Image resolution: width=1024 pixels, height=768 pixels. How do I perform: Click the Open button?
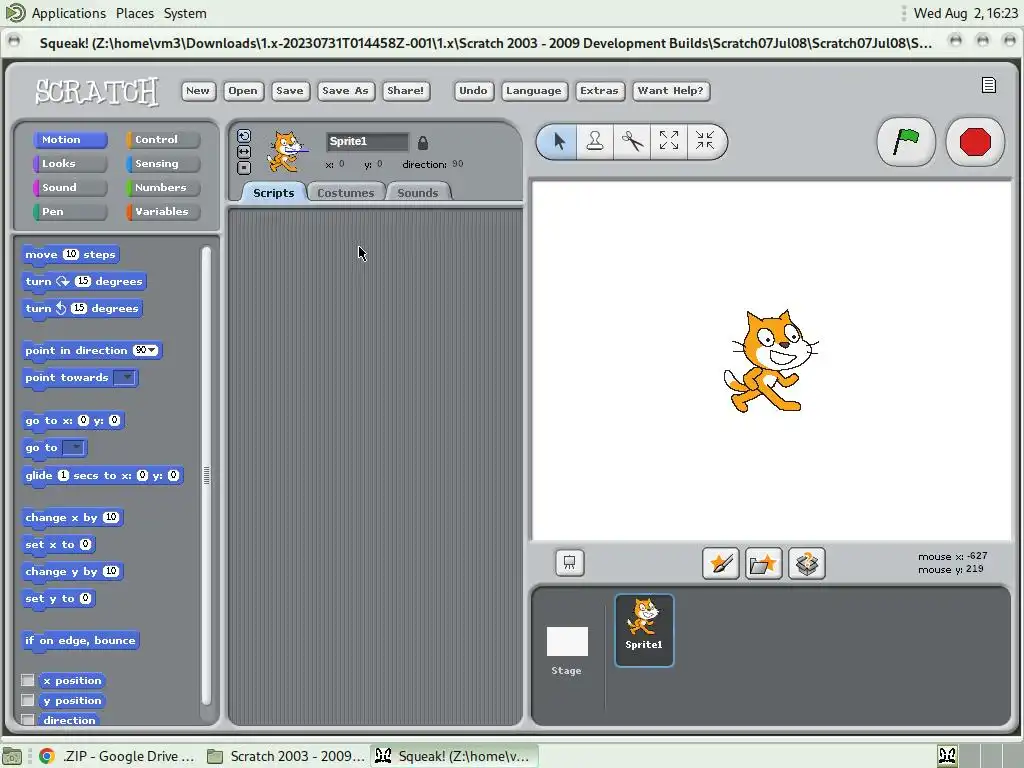tap(243, 91)
